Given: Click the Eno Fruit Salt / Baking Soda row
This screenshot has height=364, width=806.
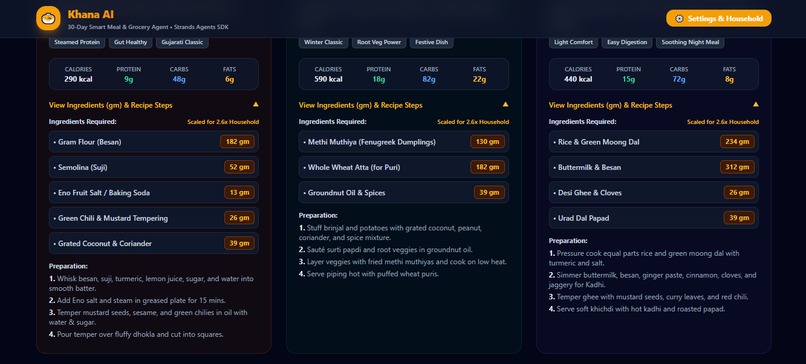Looking at the screenshot, I should click(x=154, y=192).
